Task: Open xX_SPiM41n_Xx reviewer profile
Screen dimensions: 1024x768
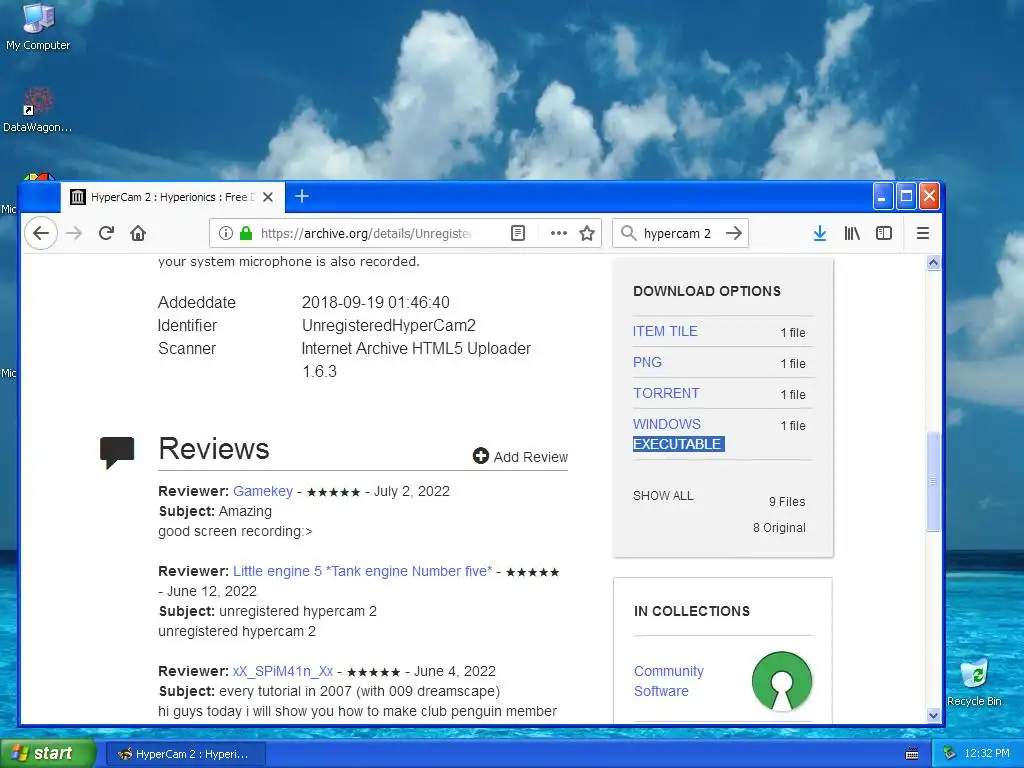Action: [x=283, y=671]
